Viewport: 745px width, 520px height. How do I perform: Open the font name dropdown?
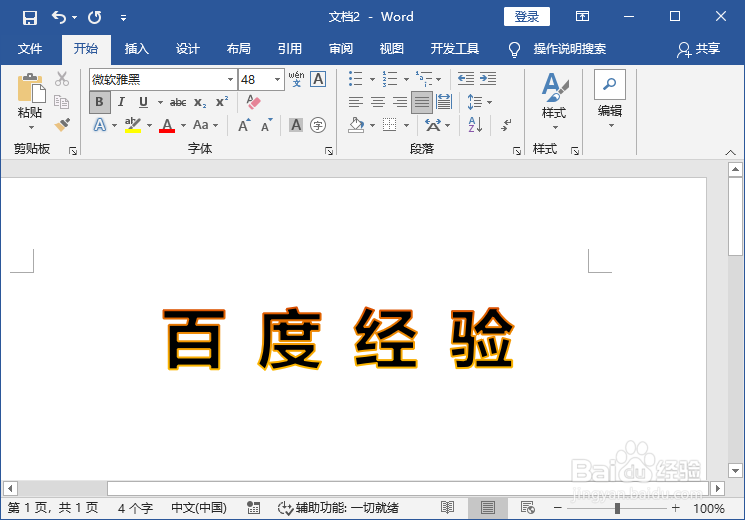tap(230, 79)
